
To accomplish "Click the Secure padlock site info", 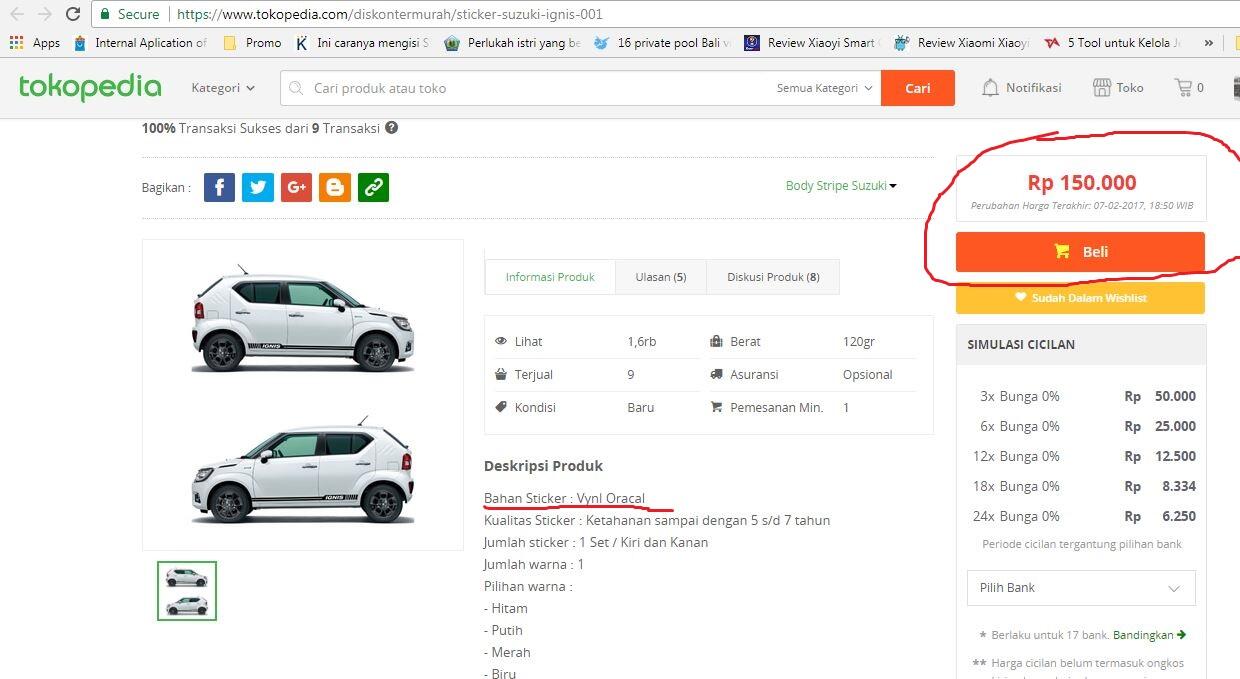I will [x=129, y=14].
